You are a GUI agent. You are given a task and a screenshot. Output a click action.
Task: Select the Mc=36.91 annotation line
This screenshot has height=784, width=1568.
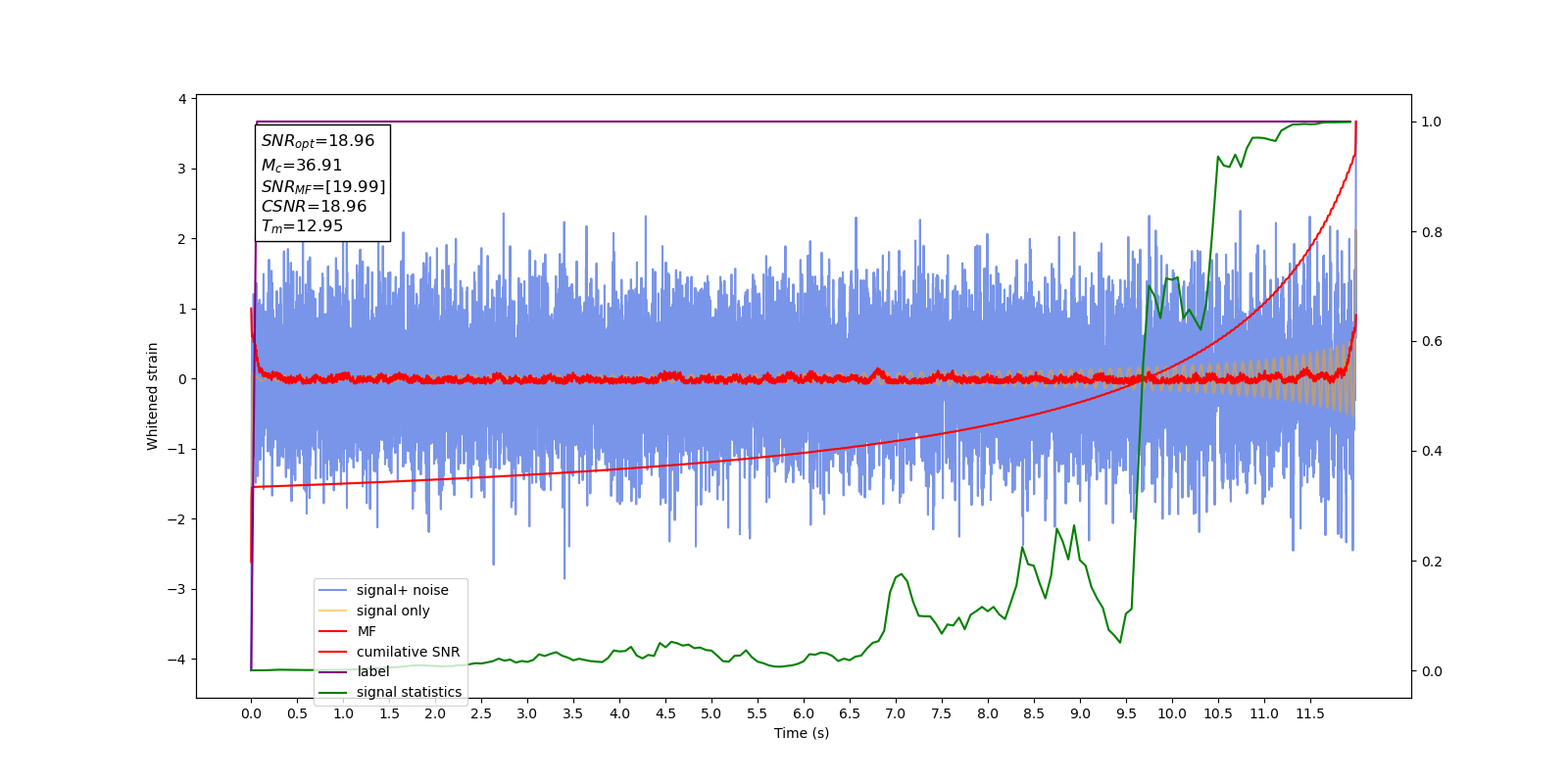[302, 166]
